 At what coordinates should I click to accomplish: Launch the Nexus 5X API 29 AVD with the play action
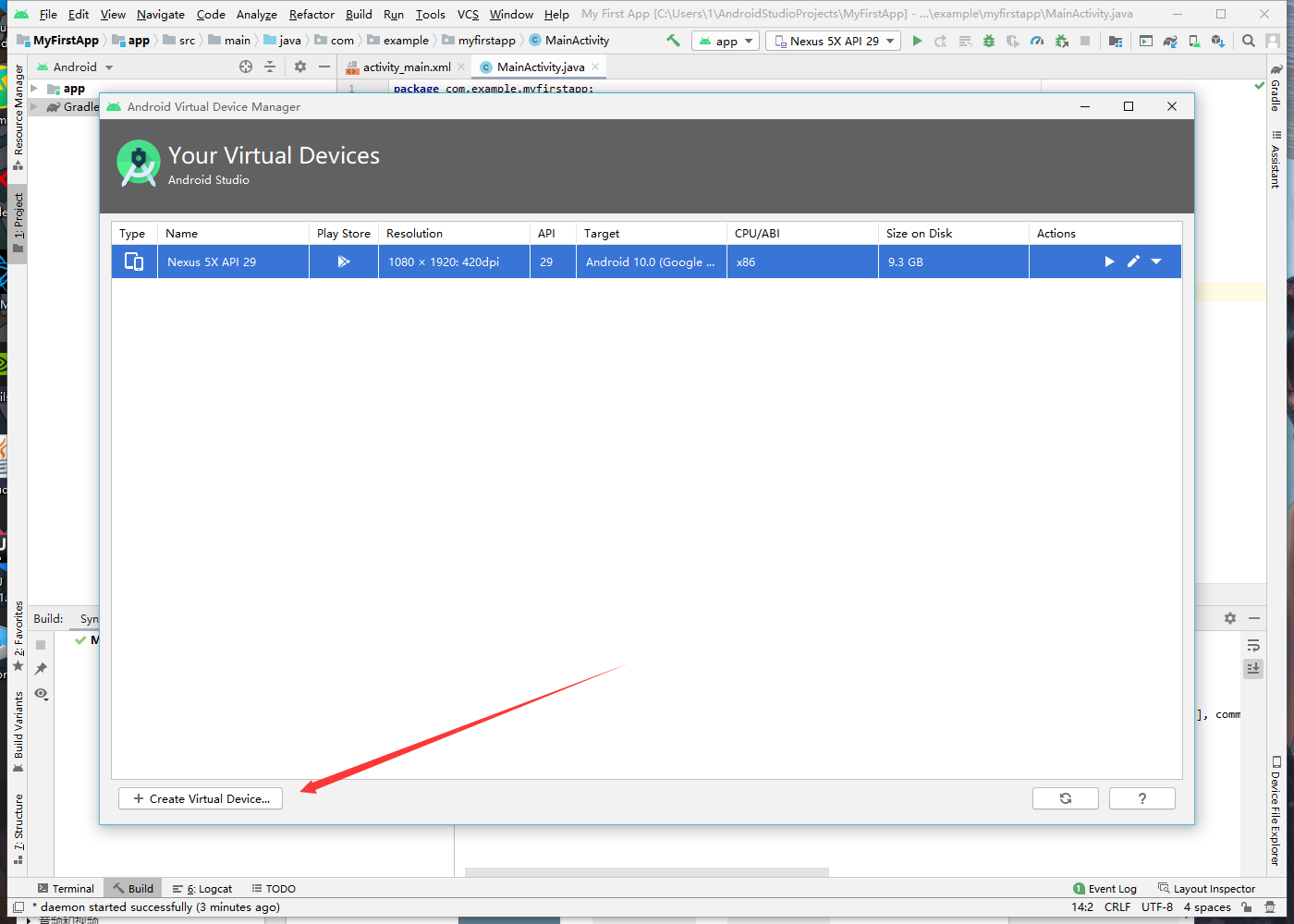tap(1109, 261)
